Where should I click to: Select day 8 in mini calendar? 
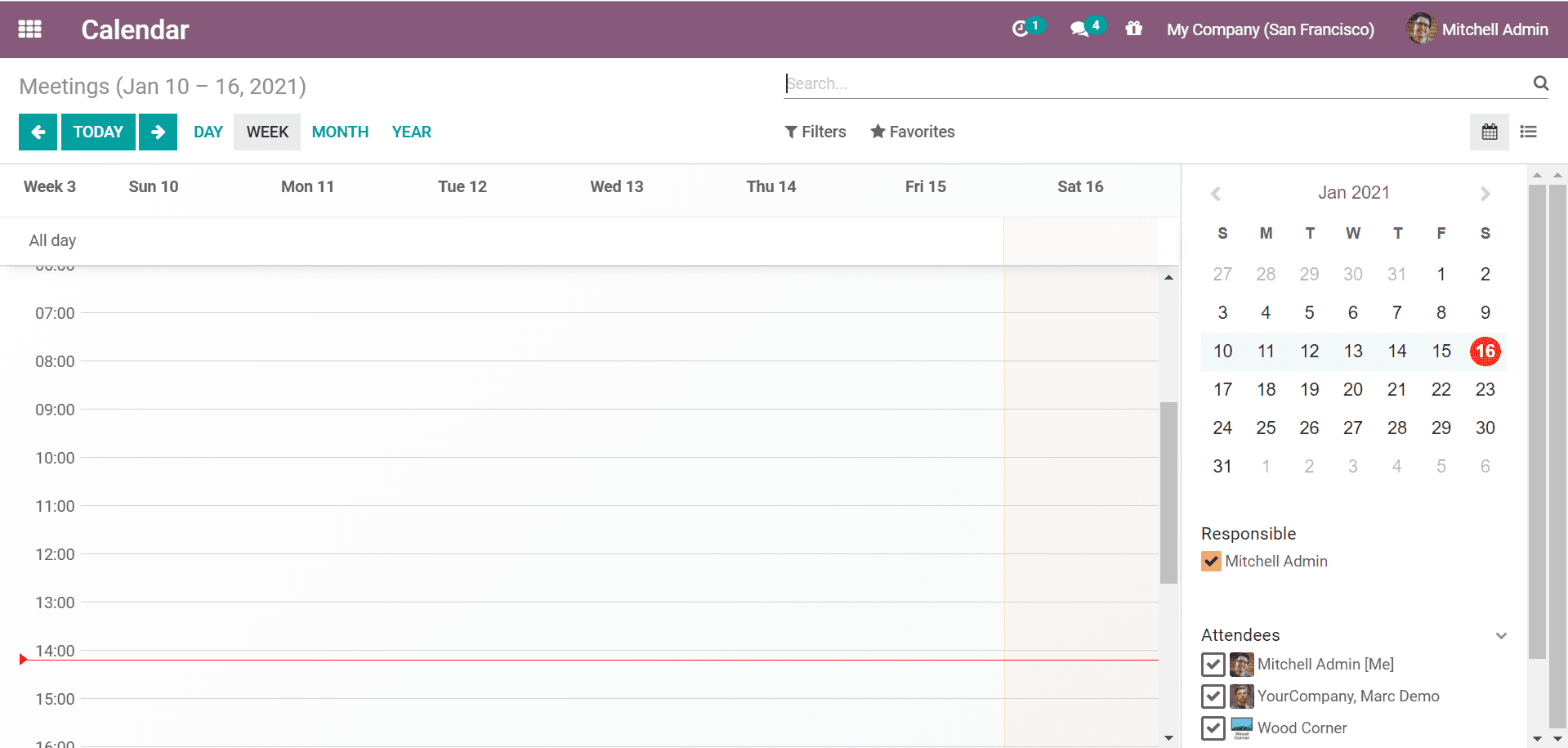[1441, 313]
